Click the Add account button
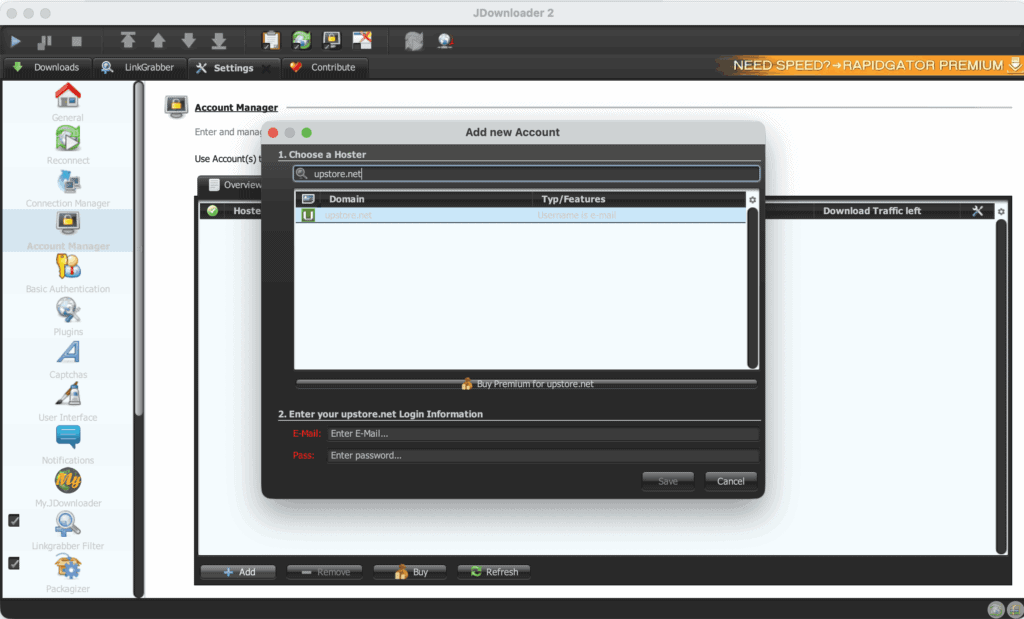 point(238,572)
